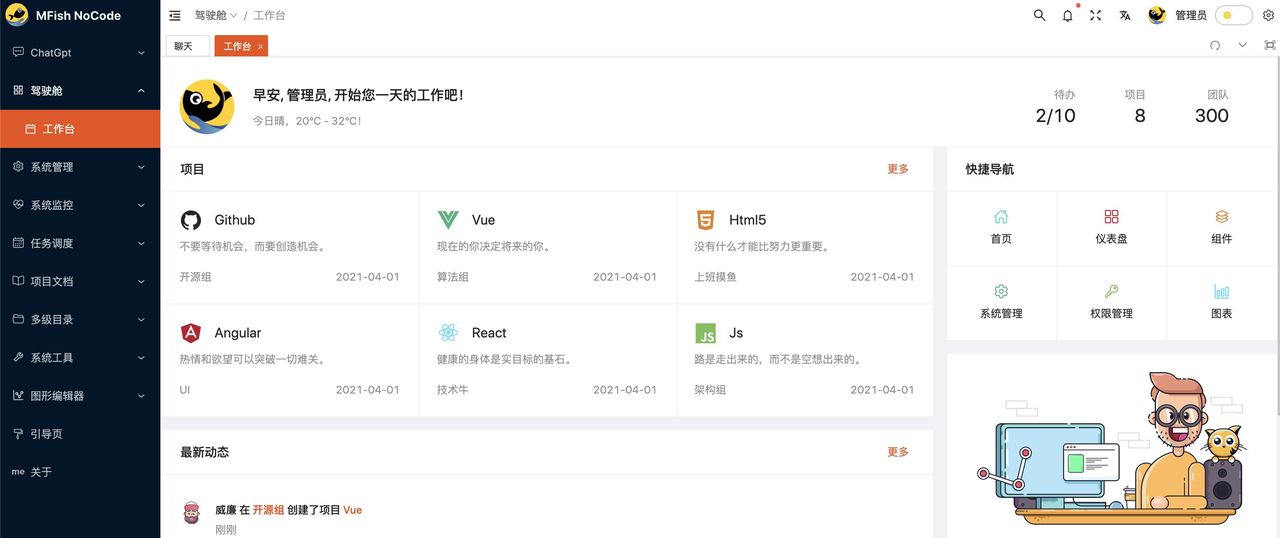This screenshot has height=538, width=1280.
Task: Toggle the dark/light theme switch
Action: (x=1233, y=15)
